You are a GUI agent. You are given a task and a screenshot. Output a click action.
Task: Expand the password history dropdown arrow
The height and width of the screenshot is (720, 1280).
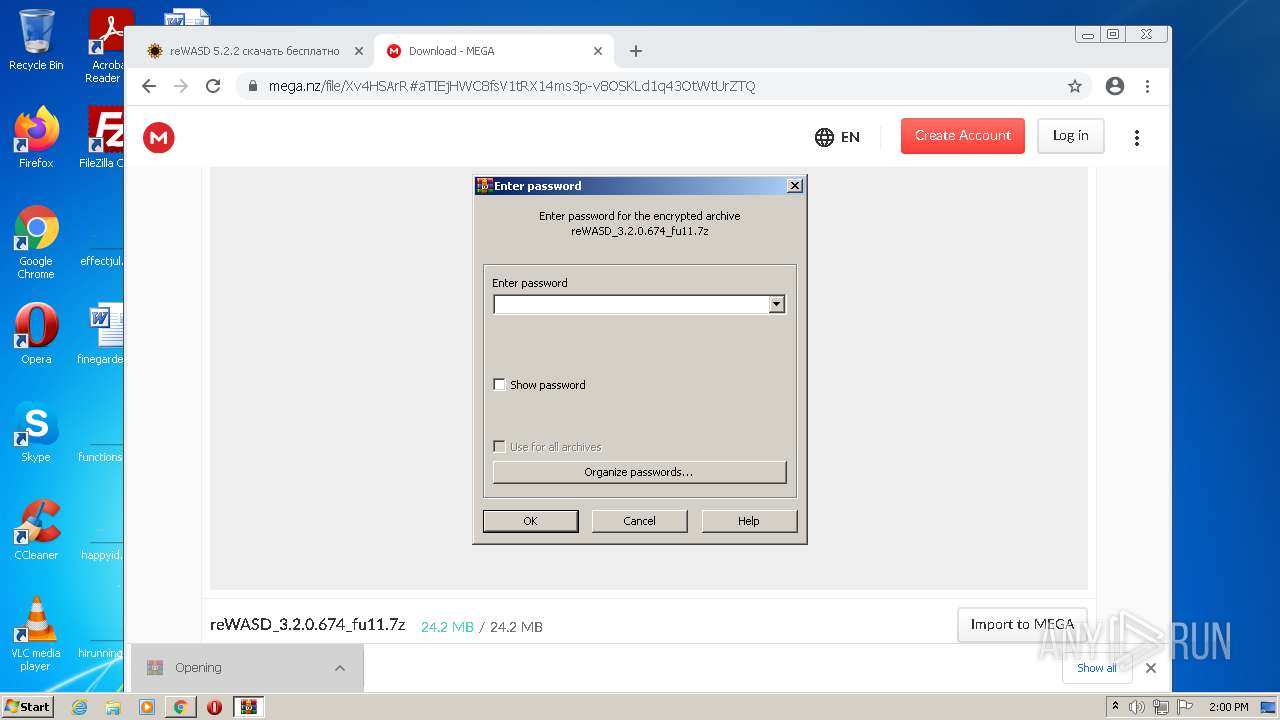point(777,305)
